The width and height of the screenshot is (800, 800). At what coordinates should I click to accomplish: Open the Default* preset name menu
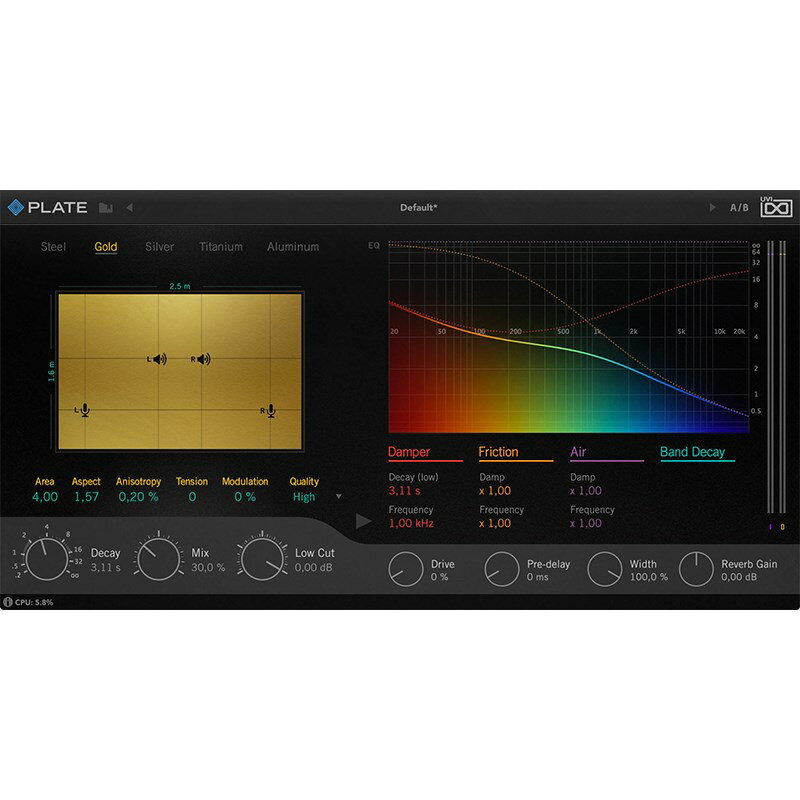pyautogui.click(x=418, y=208)
